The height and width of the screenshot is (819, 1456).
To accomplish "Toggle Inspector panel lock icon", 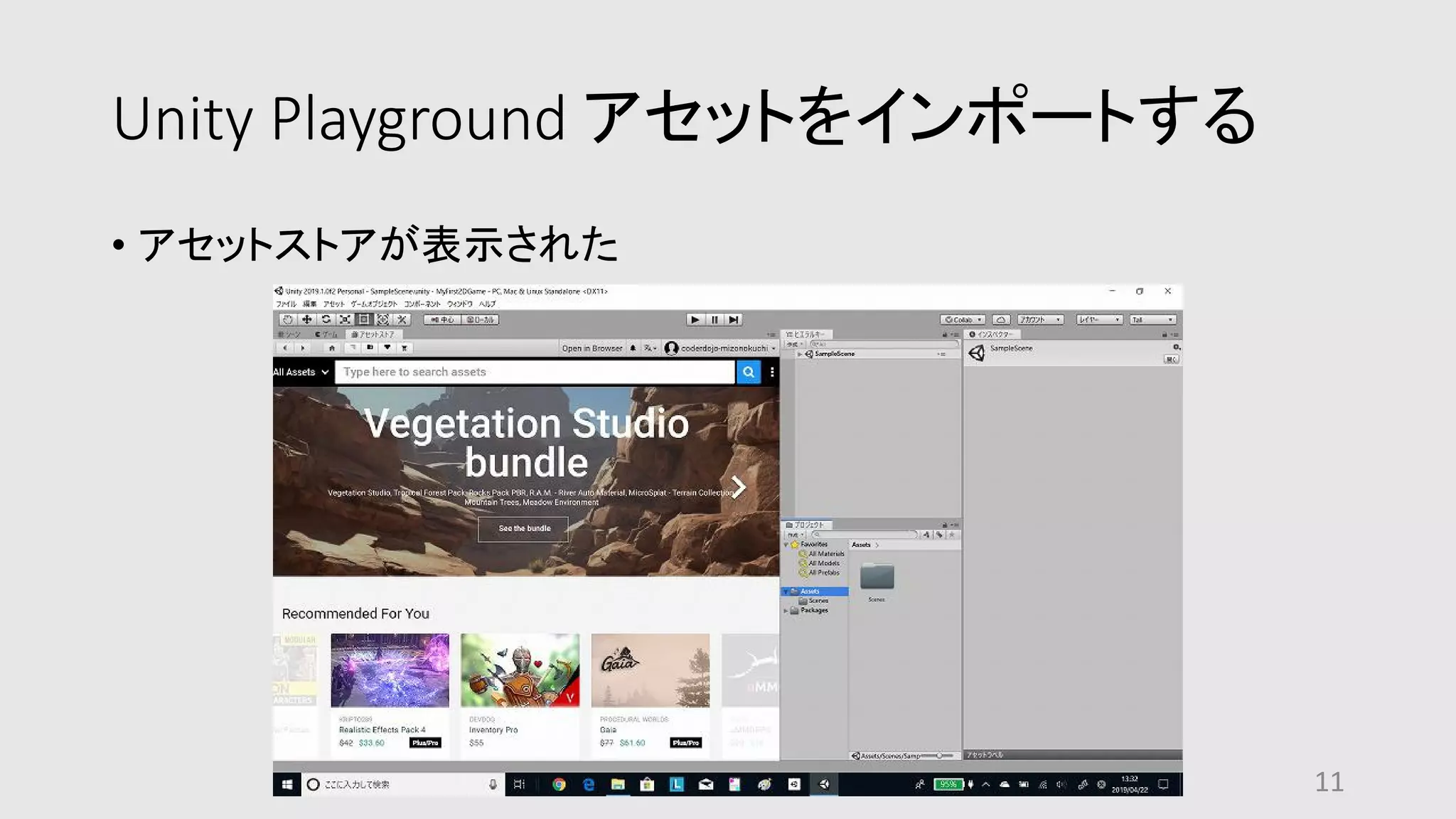I will (x=1165, y=335).
